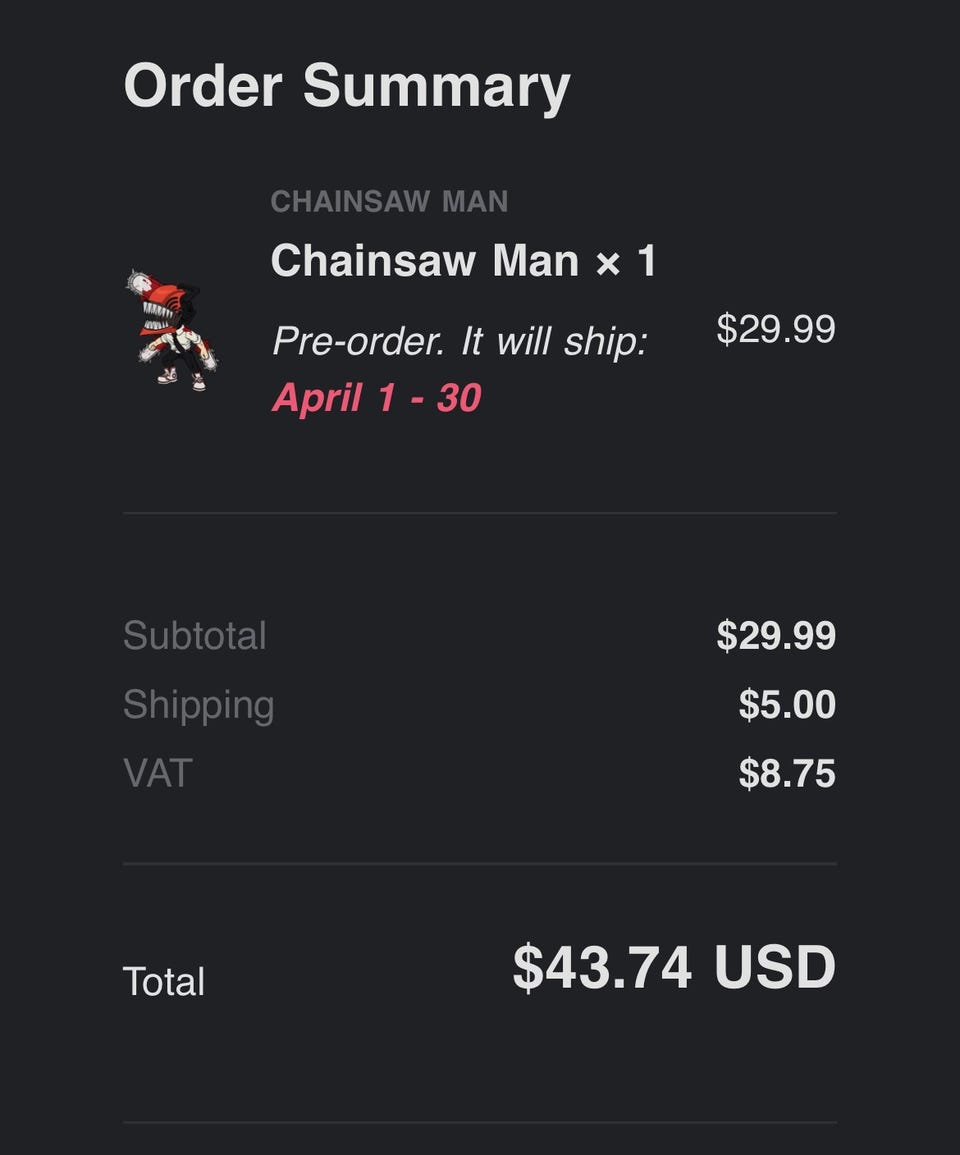This screenshot has width=960, height=1155.
Task: Click the total amount $43.74
Action: click(602, 968)
